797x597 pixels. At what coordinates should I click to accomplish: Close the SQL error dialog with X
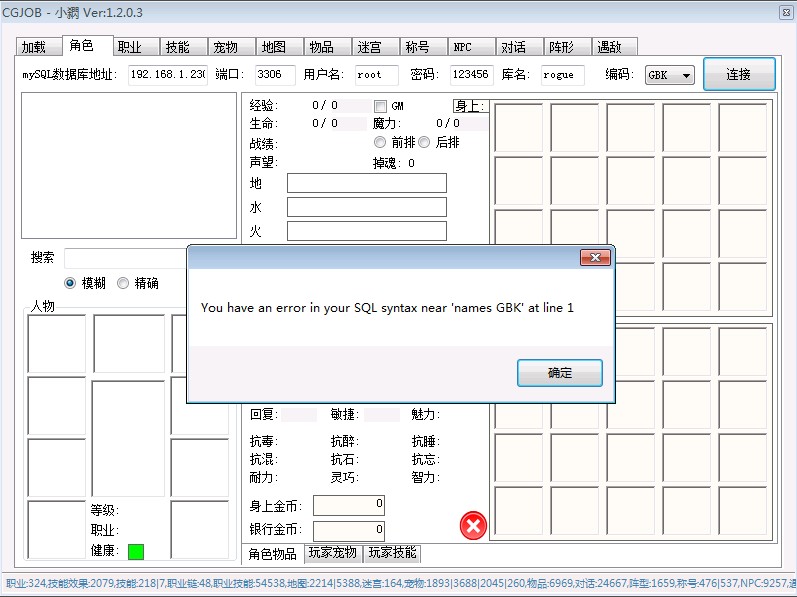(595, 258)
